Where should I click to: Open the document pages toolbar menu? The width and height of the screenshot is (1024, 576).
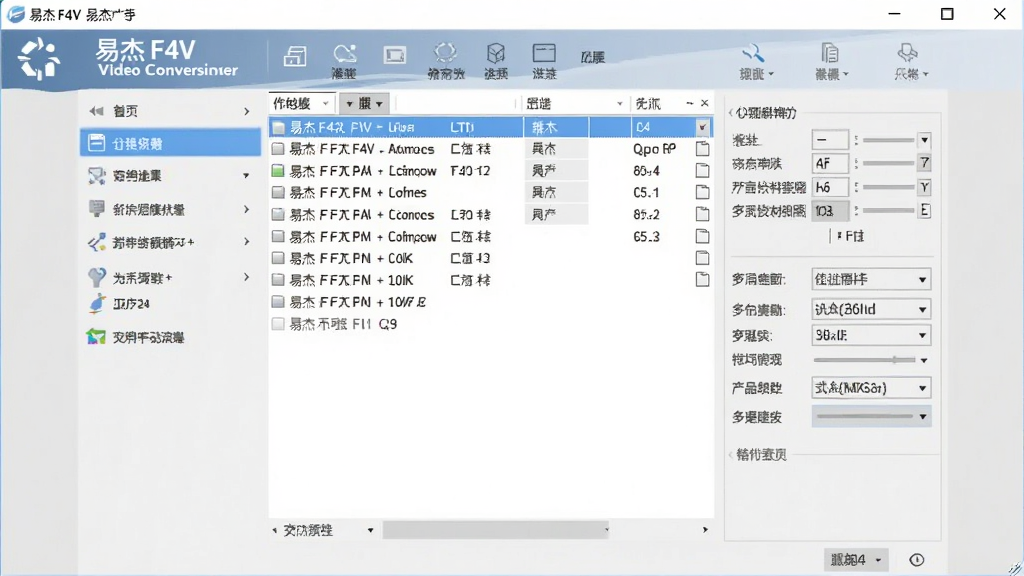coord(831,61)
